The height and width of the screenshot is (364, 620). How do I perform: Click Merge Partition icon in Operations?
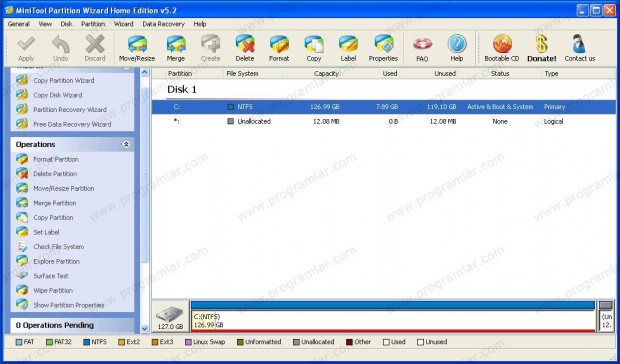click(22, 203)
